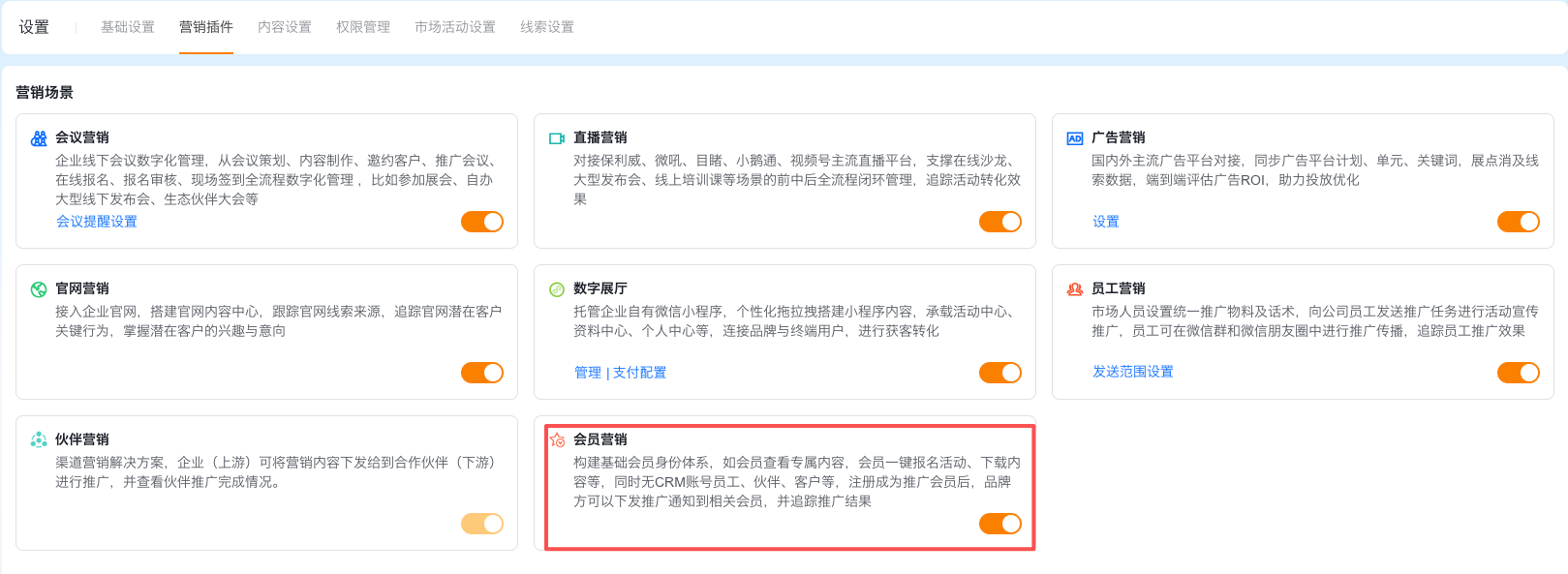The width and height of the screenshot is (1568, 574).
Task: Toggle the 广告营销 switch off
Action: [x=1519, y=222]
